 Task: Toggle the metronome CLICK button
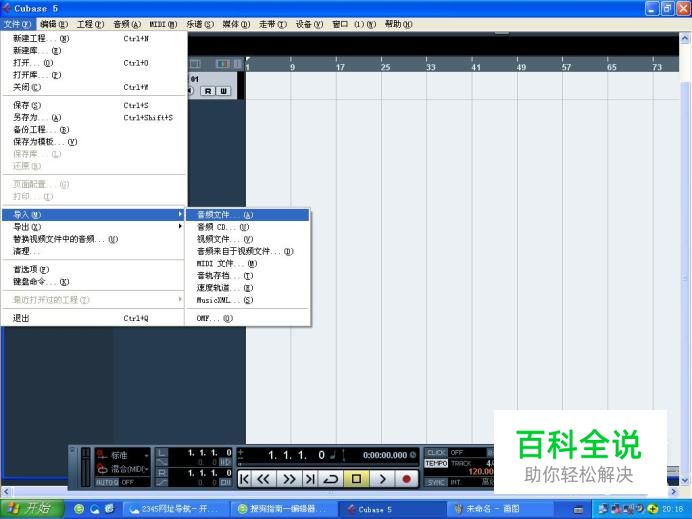pos(436,453)
